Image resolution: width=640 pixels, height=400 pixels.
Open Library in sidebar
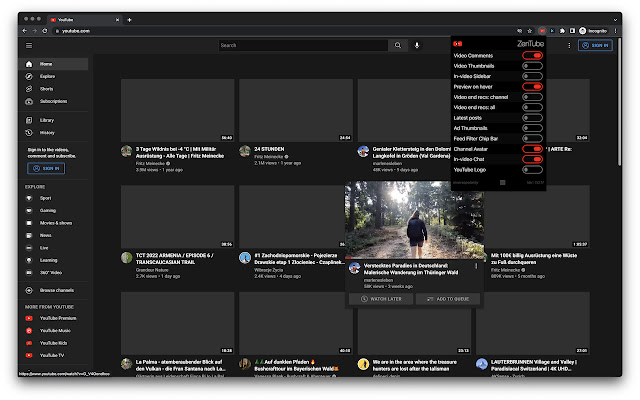53,120
